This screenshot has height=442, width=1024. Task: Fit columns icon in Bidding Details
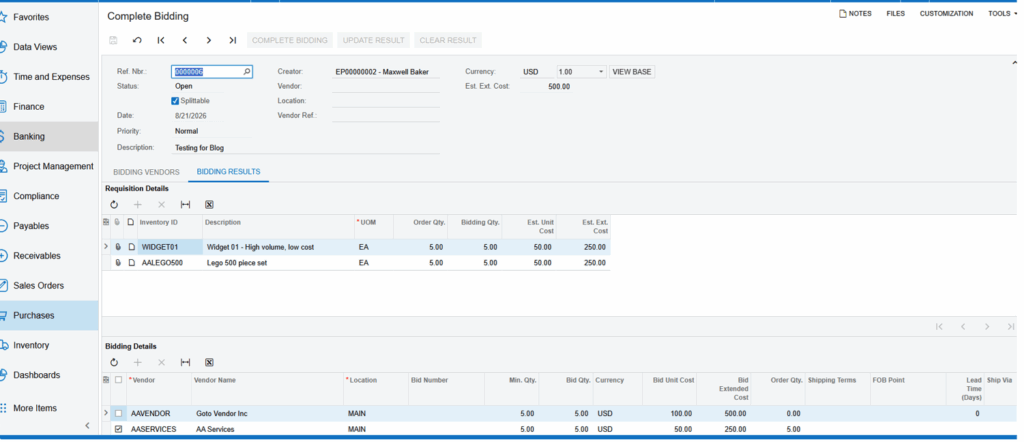tap(185, 362)
